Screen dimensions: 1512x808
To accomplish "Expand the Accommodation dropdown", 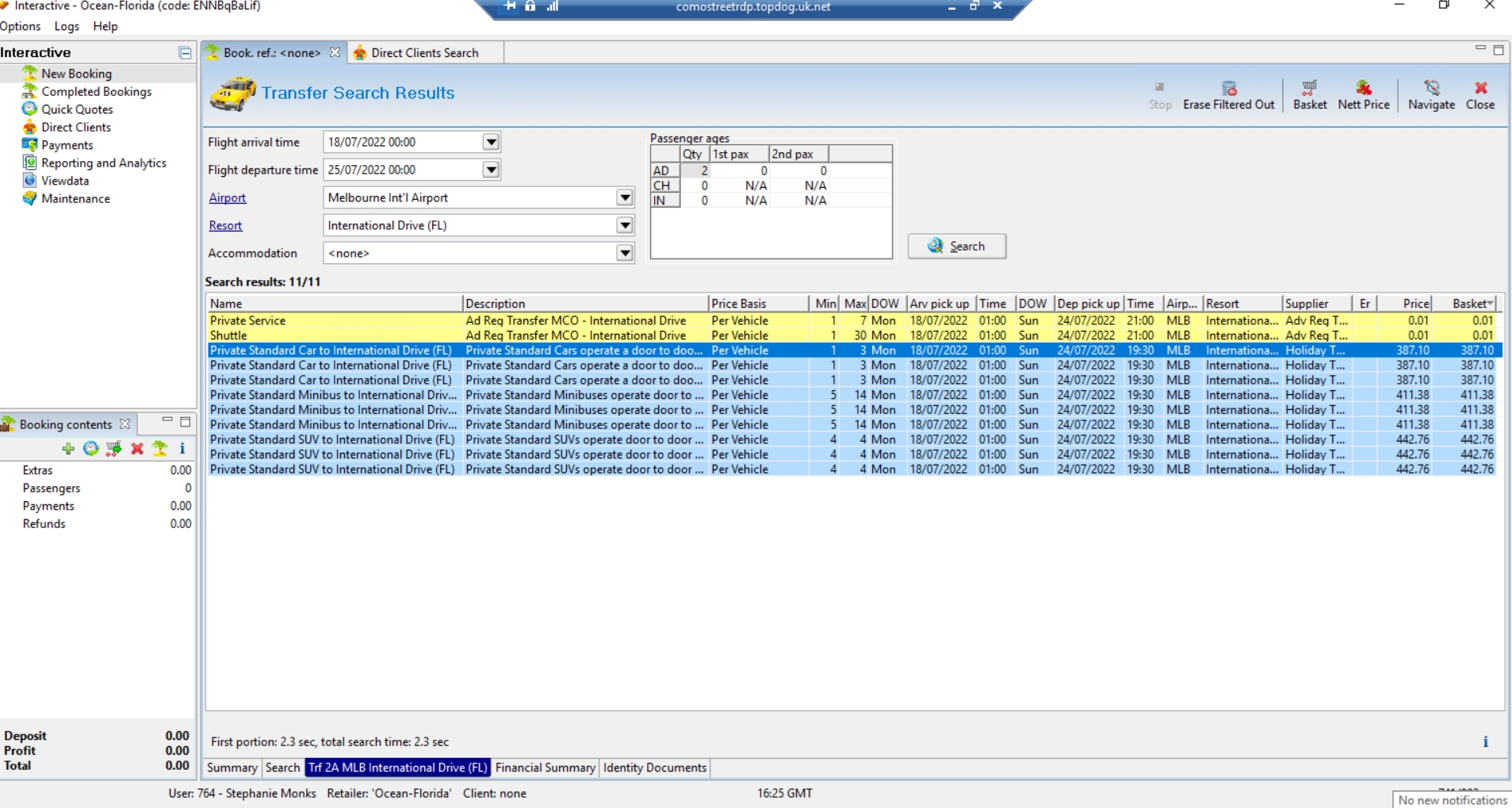I will 625,254.
